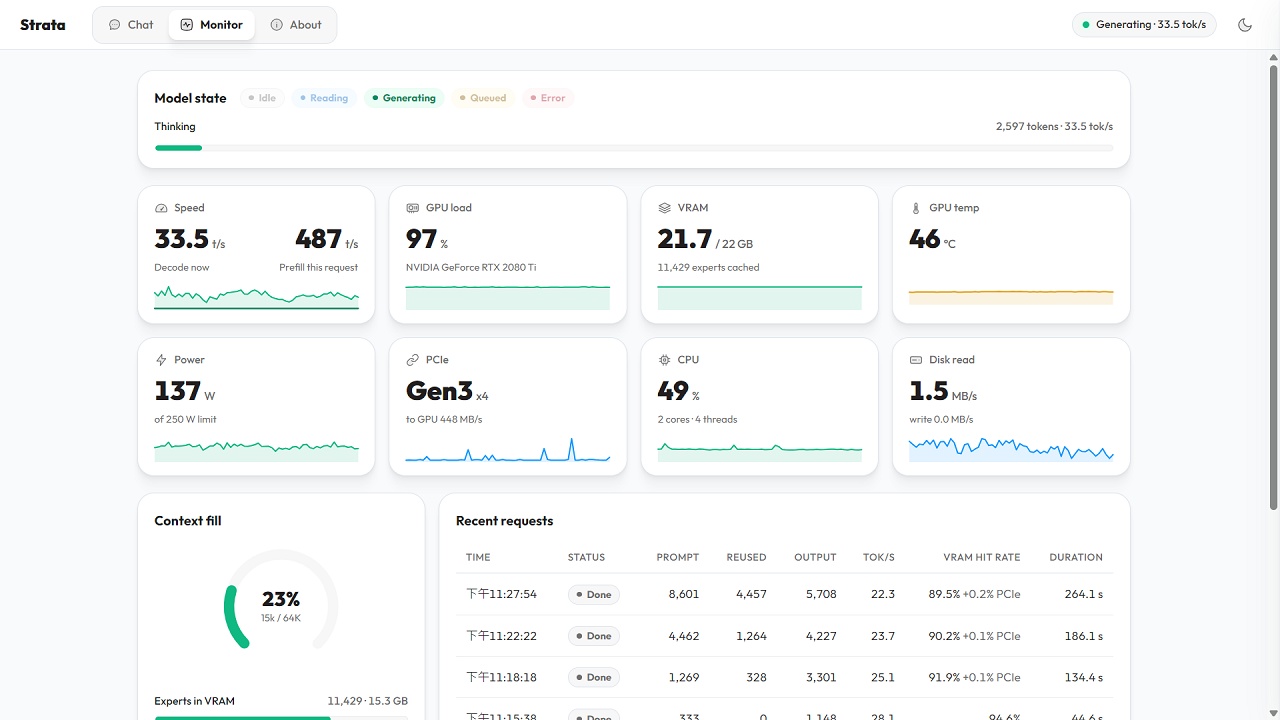The height and width of the screenshot is (720, 1280).
Task: Click the VRAM HIT RATE column header
Action: tap(982, 557)
